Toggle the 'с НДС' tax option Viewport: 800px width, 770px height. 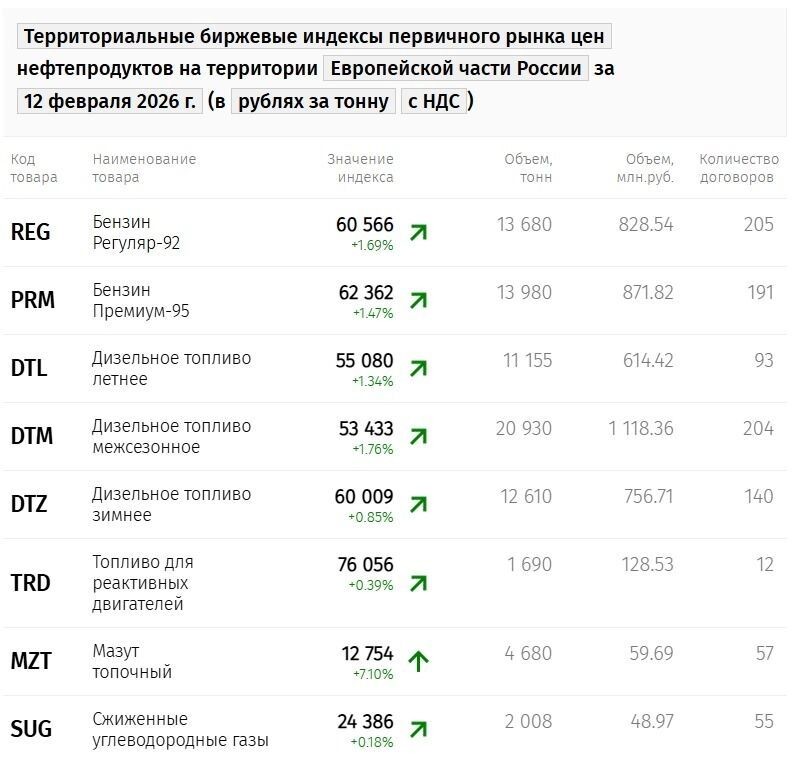point(434,101)
